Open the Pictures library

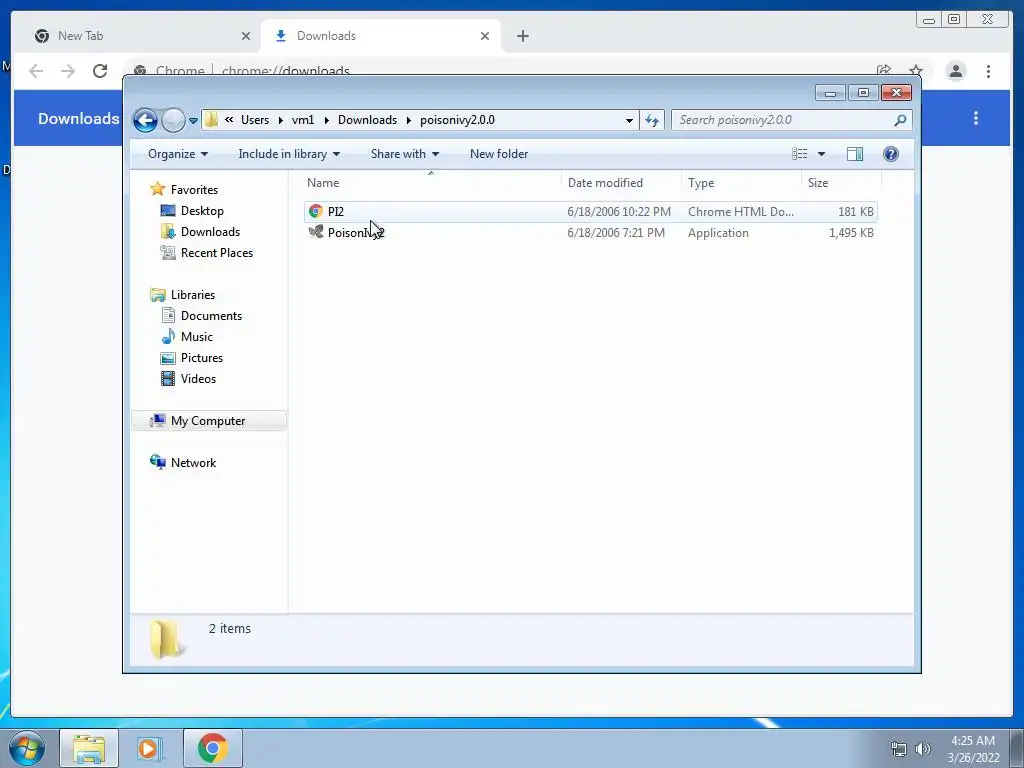202,358
